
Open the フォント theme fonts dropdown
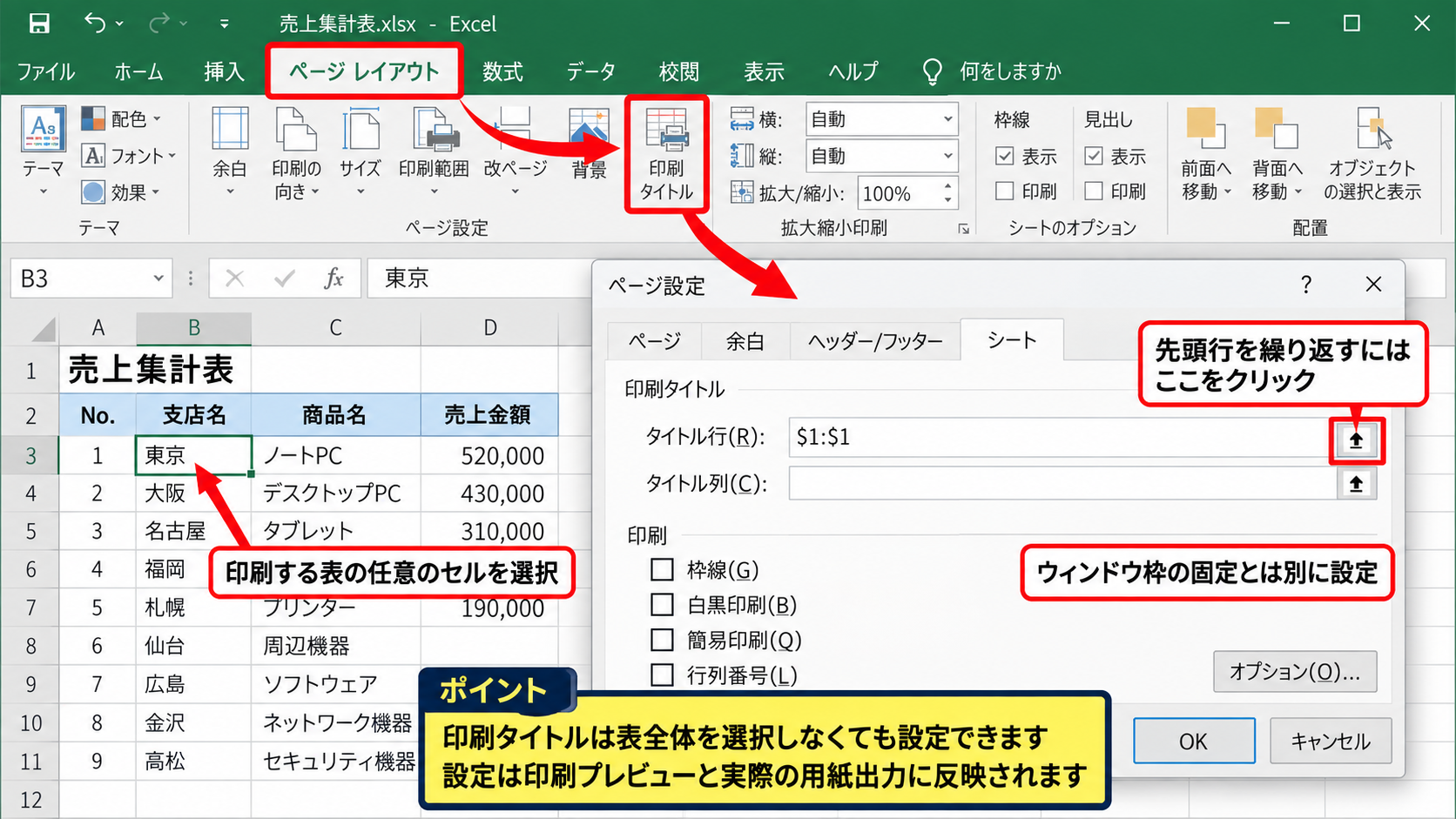click(x=129, y=156)
